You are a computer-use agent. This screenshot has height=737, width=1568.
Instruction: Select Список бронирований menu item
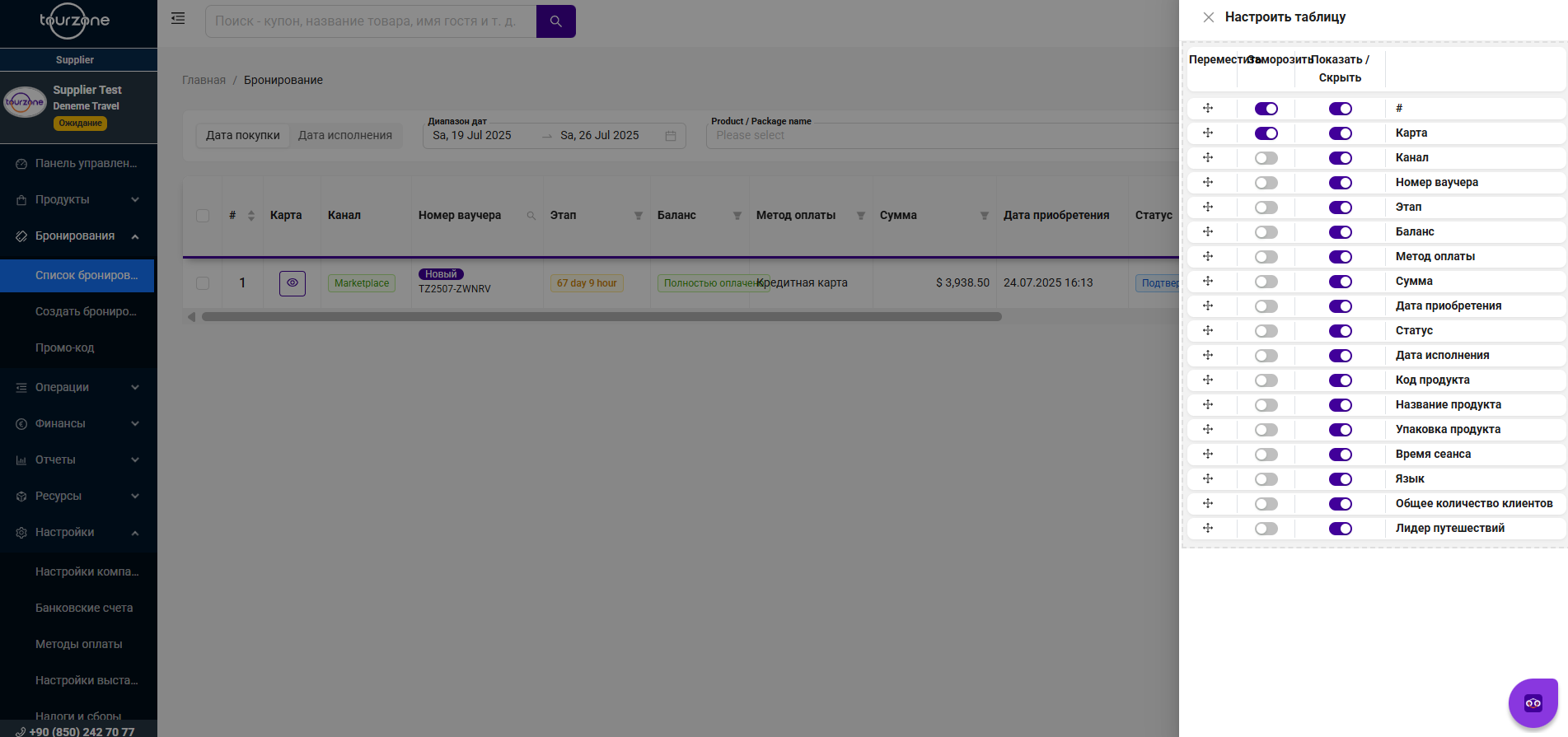(78, 275)
